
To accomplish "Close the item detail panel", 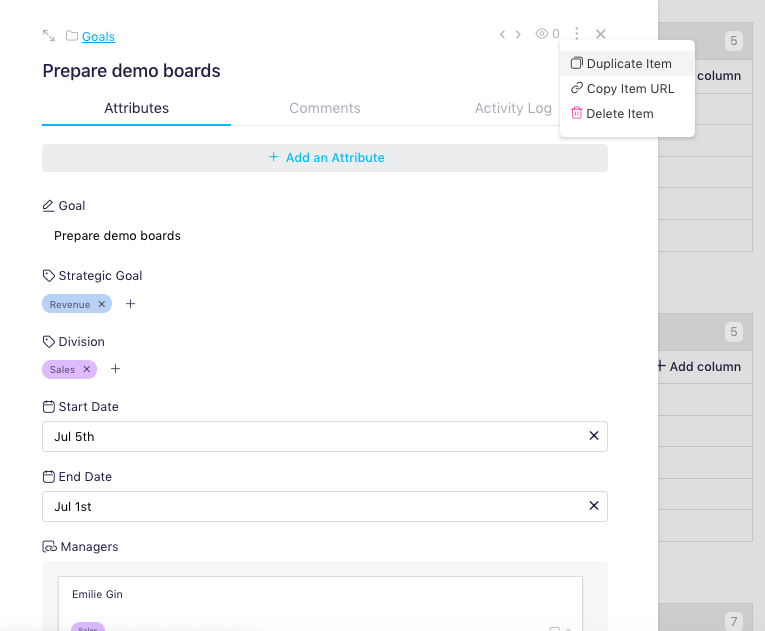I will 601,34.
